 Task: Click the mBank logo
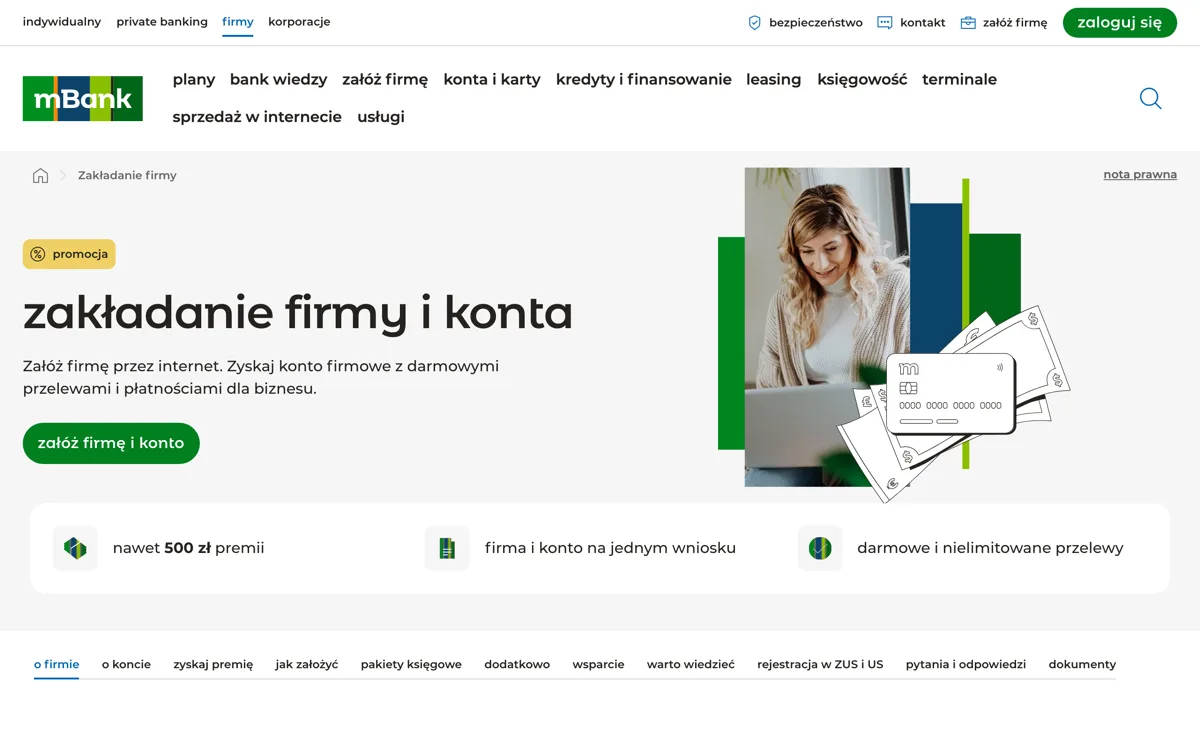(83, 98)
